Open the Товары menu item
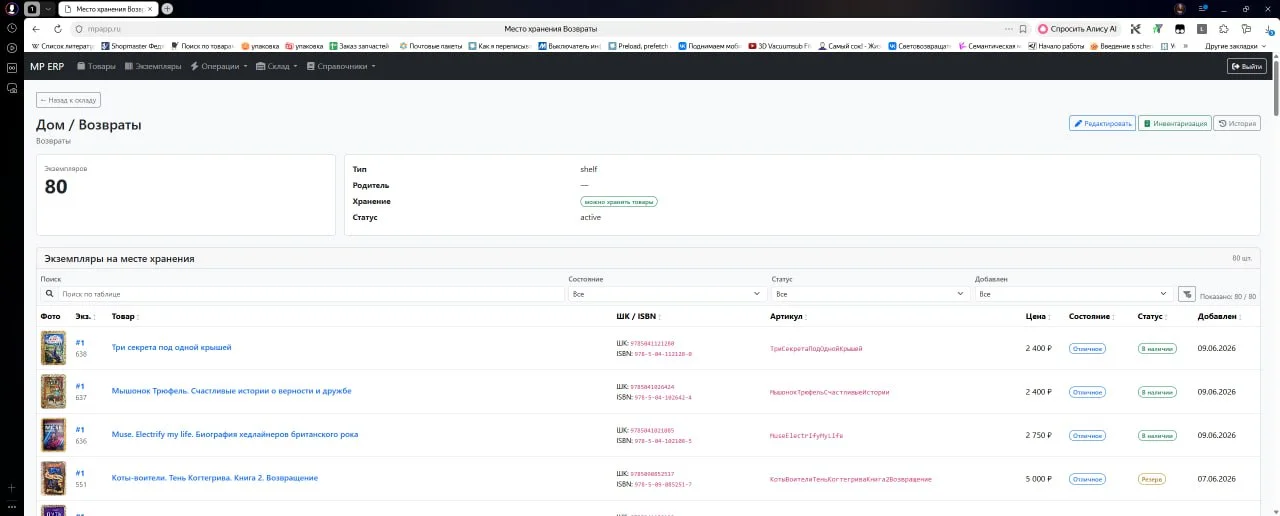The image size is (1280, 516). coord(97,66)
